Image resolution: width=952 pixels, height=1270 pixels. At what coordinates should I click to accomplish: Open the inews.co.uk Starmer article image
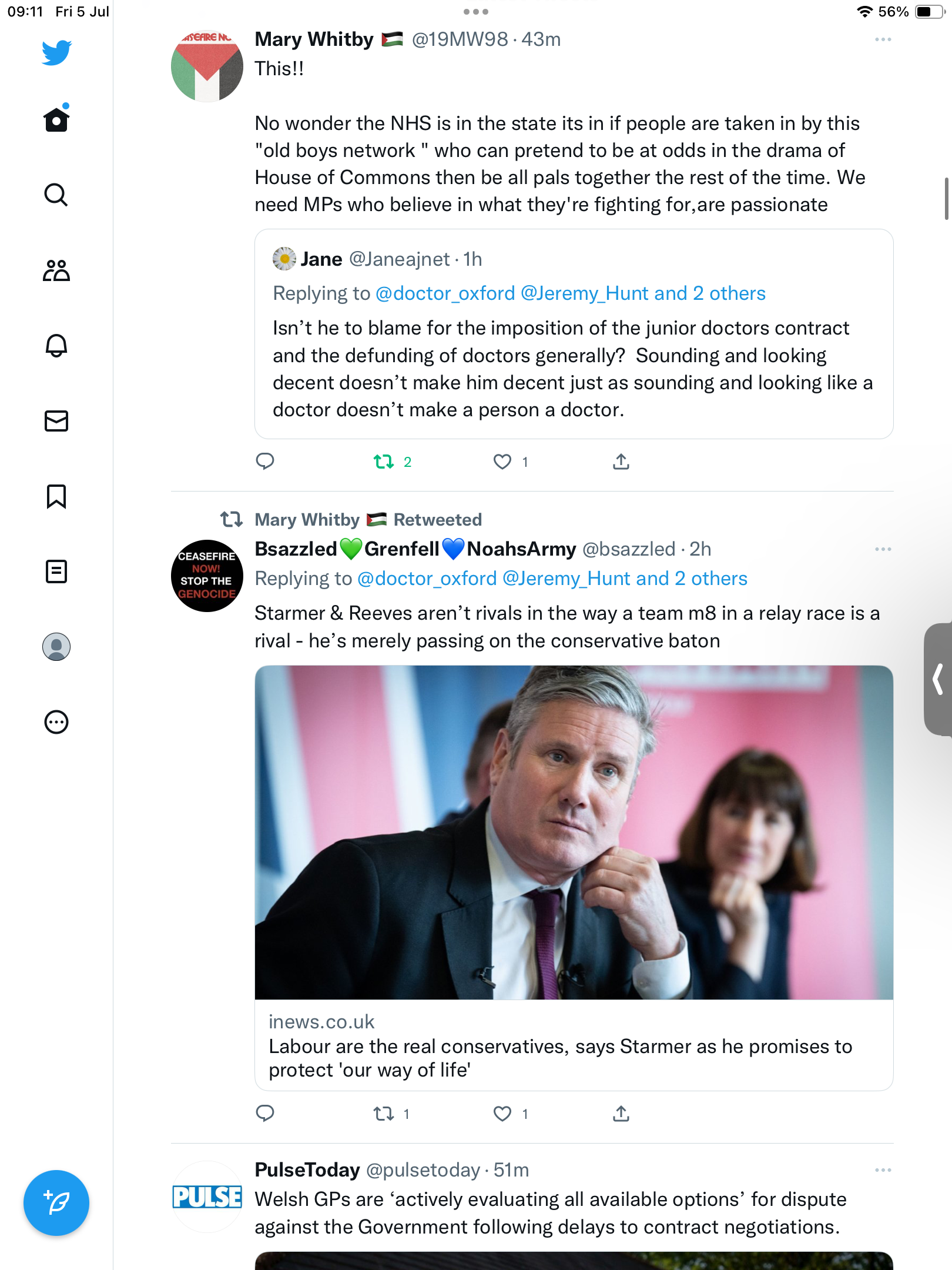click(574, 833)
